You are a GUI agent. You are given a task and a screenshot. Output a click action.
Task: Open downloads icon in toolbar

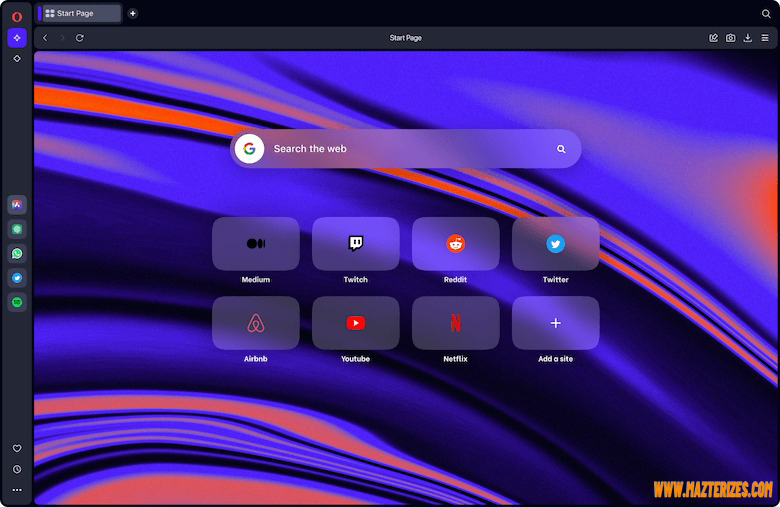[748, 38]
